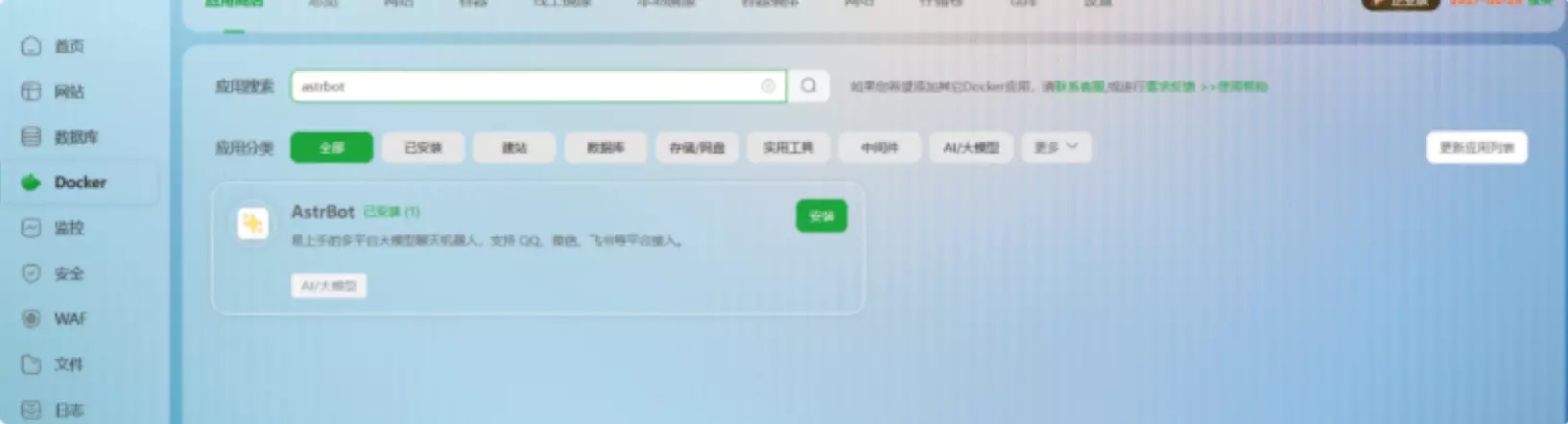
Task: Click the AstrBot app icon
Action: [x=252, y=224]
